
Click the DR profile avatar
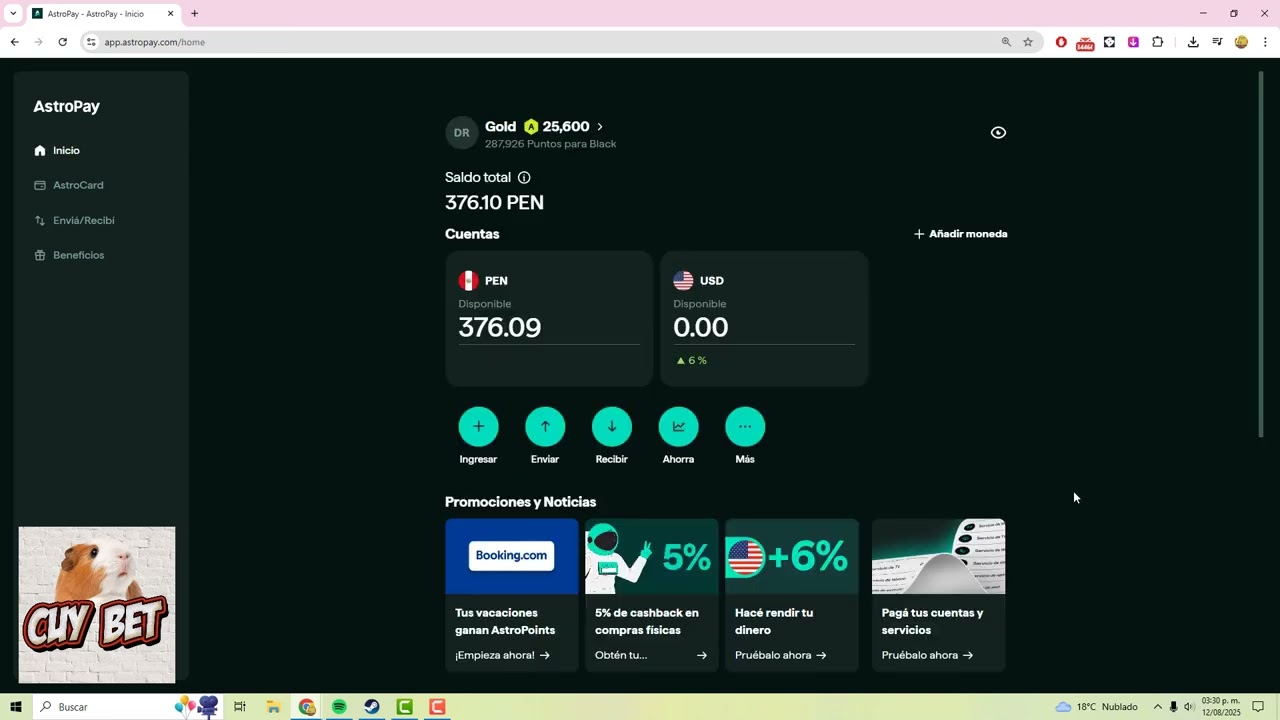point(461,133)
